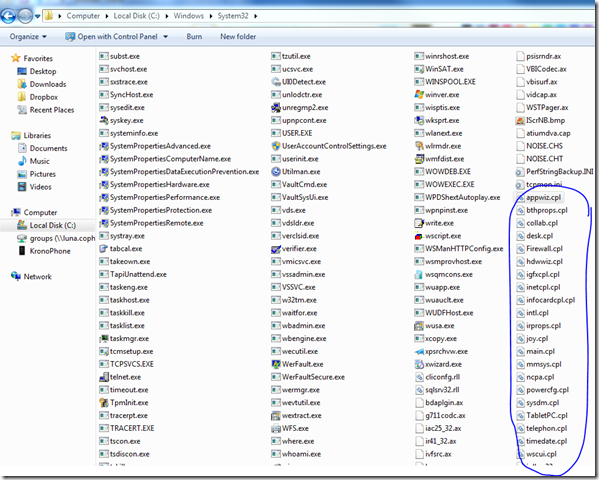Screen dimensions: 599x480
Task: Select the unregmp2.exe icon
Action: [276, 107]
